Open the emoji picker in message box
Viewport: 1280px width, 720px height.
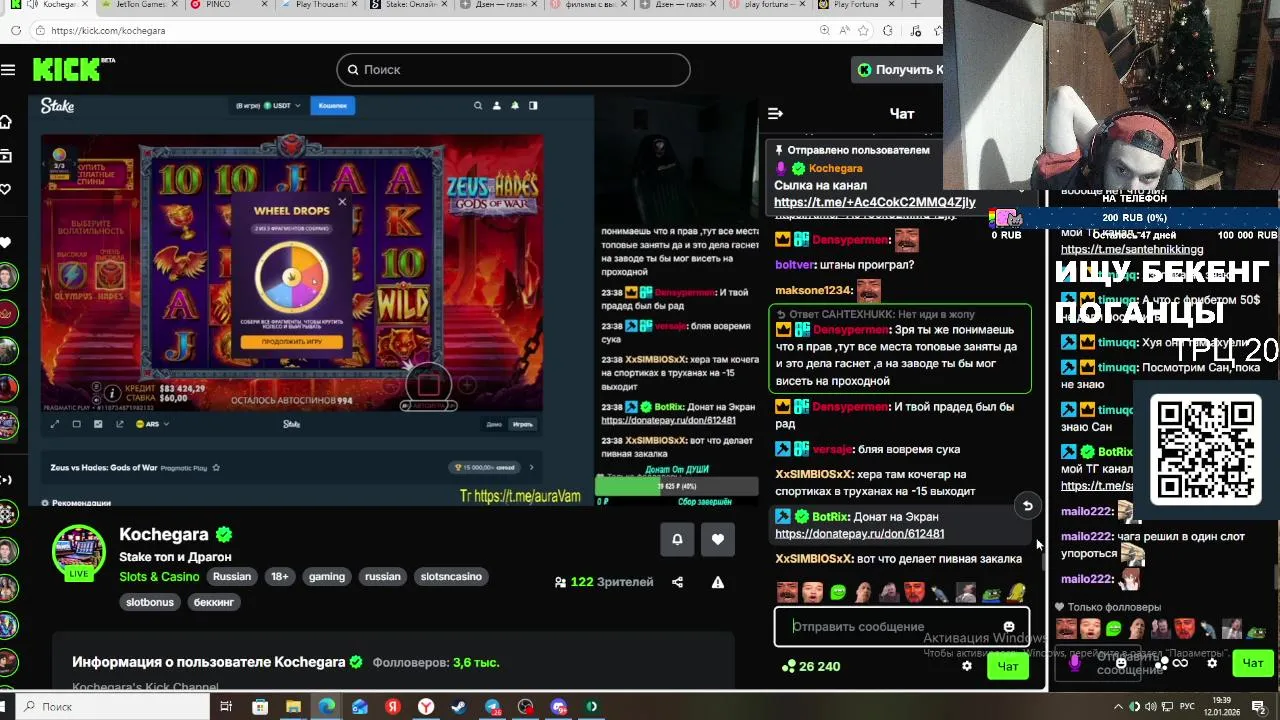click(1008, 627)
